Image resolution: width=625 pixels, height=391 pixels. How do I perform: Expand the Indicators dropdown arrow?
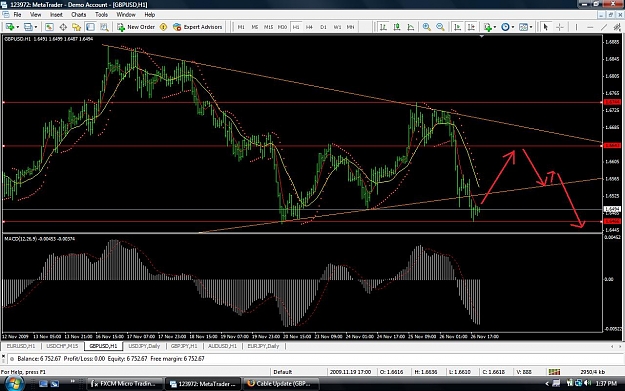(495, 27)
